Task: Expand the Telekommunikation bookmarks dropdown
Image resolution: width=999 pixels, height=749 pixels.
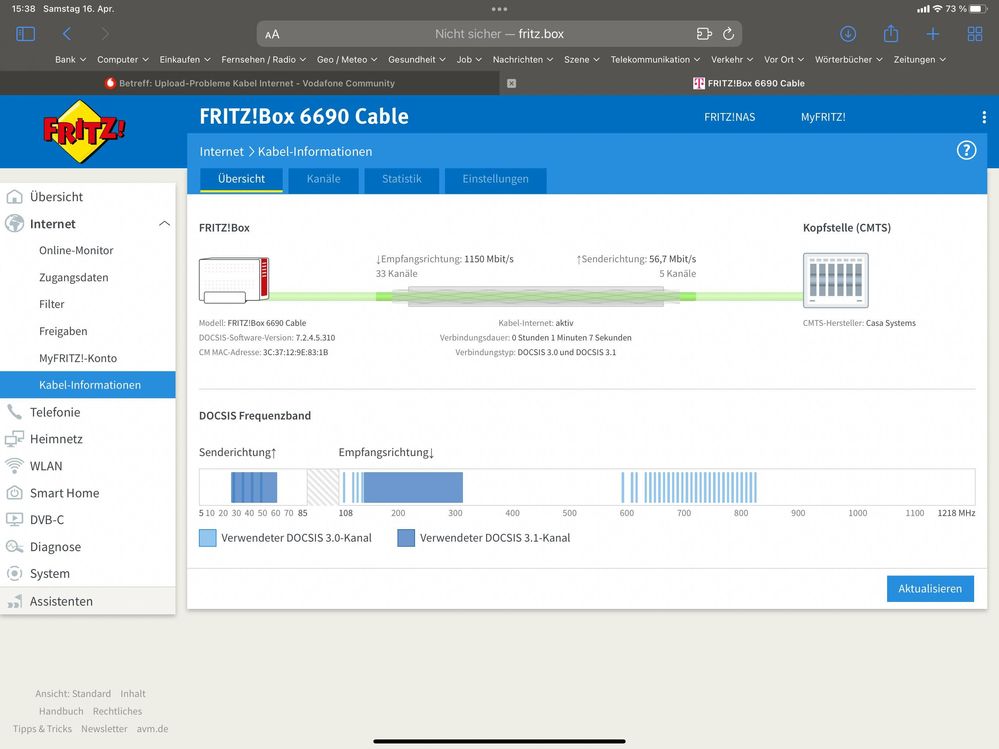Action: click(655, 60)
